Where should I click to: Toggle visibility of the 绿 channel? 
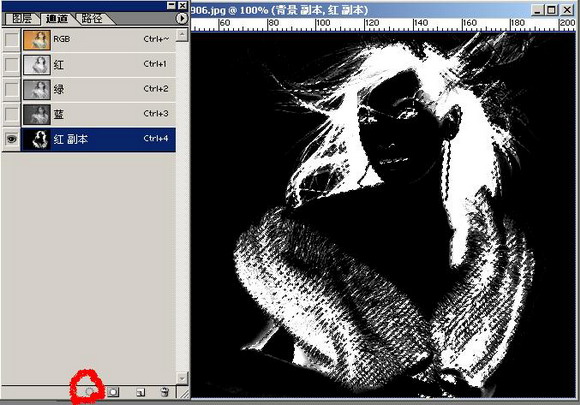(x=11, y=89)
